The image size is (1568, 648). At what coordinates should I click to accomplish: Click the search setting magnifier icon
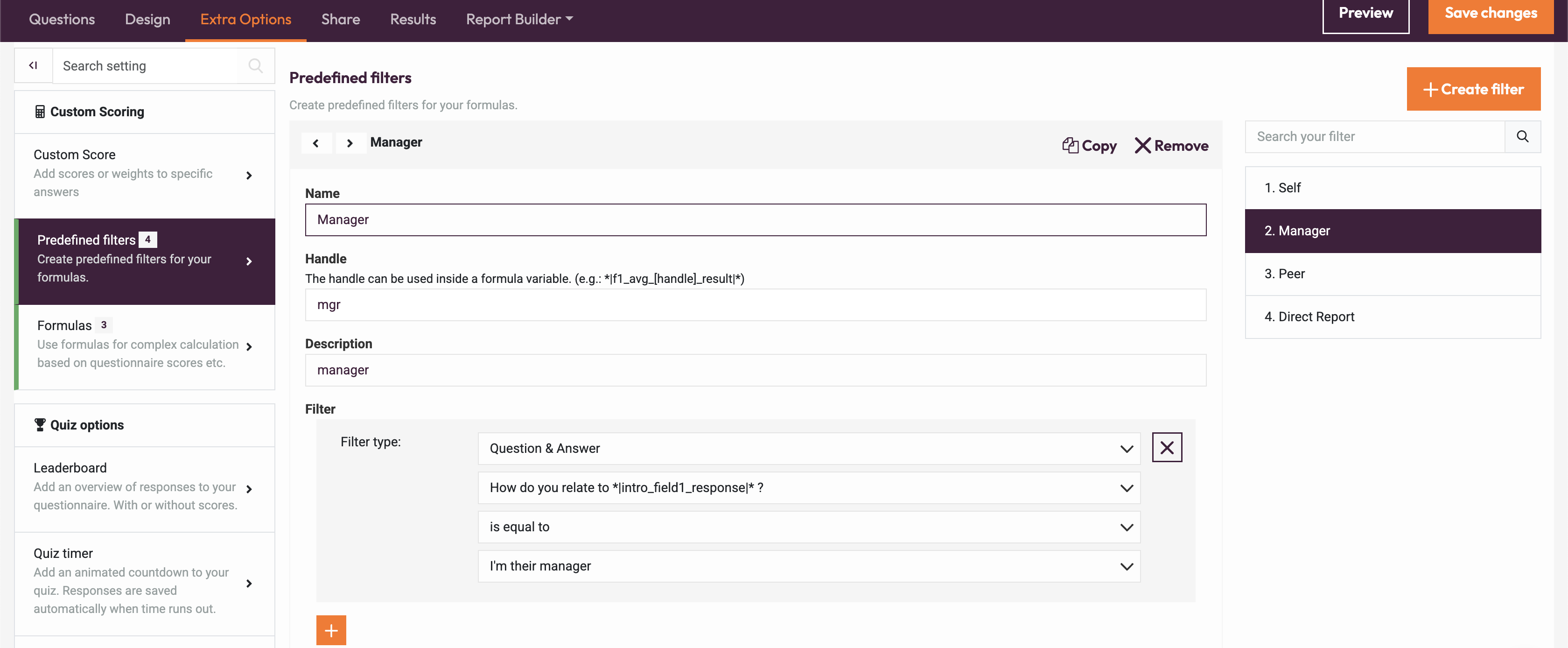click(x=255, y=65)
